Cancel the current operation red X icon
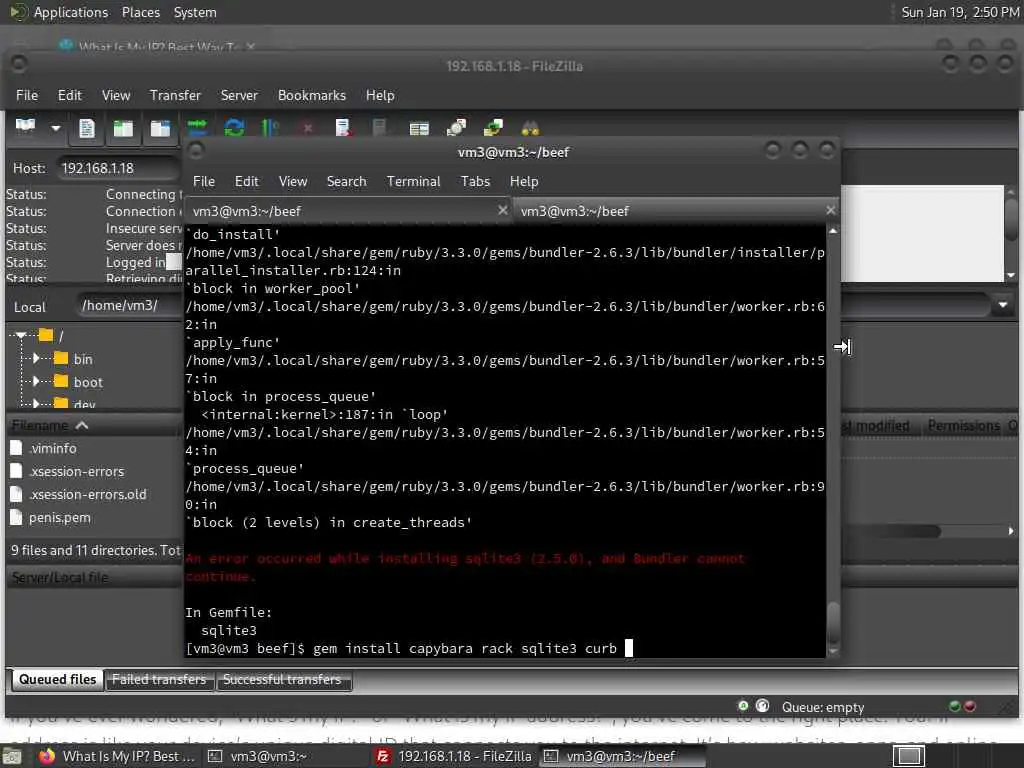 (x=308, y=128)
